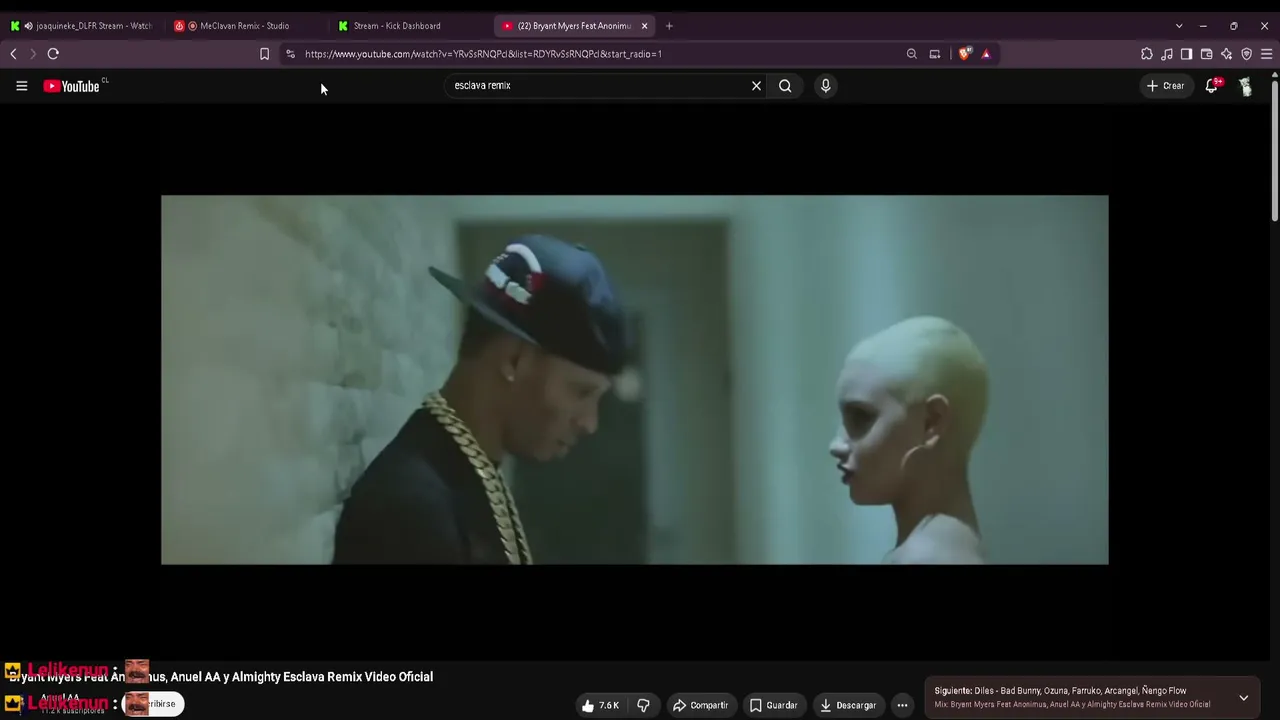Bookmark this page

(264, 54)
